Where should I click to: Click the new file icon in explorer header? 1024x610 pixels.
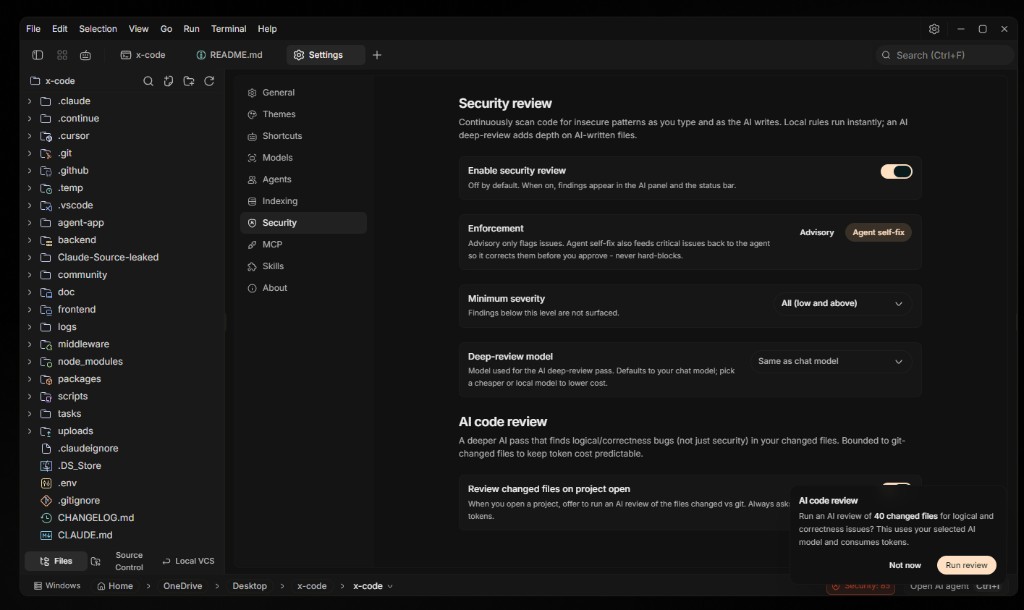tap(168, 81)
